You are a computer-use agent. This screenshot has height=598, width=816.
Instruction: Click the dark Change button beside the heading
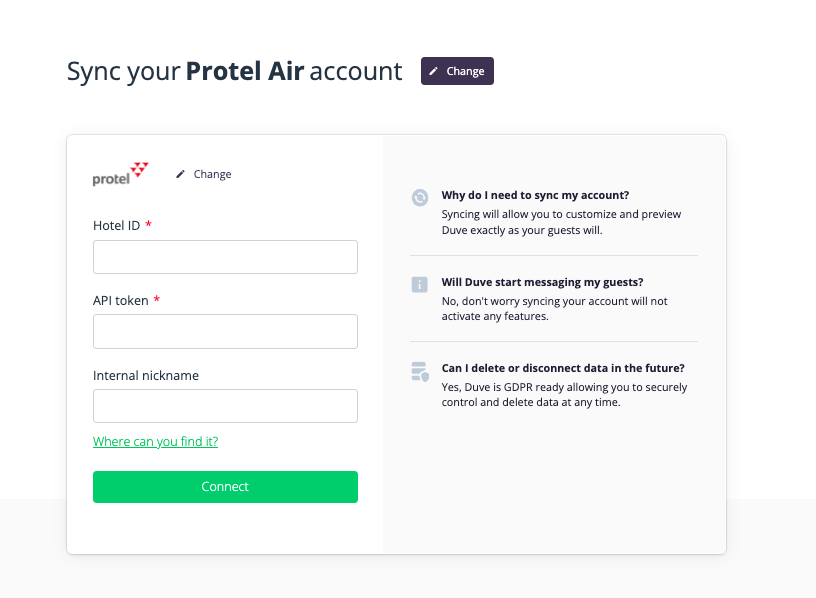[x=457, y=71]
